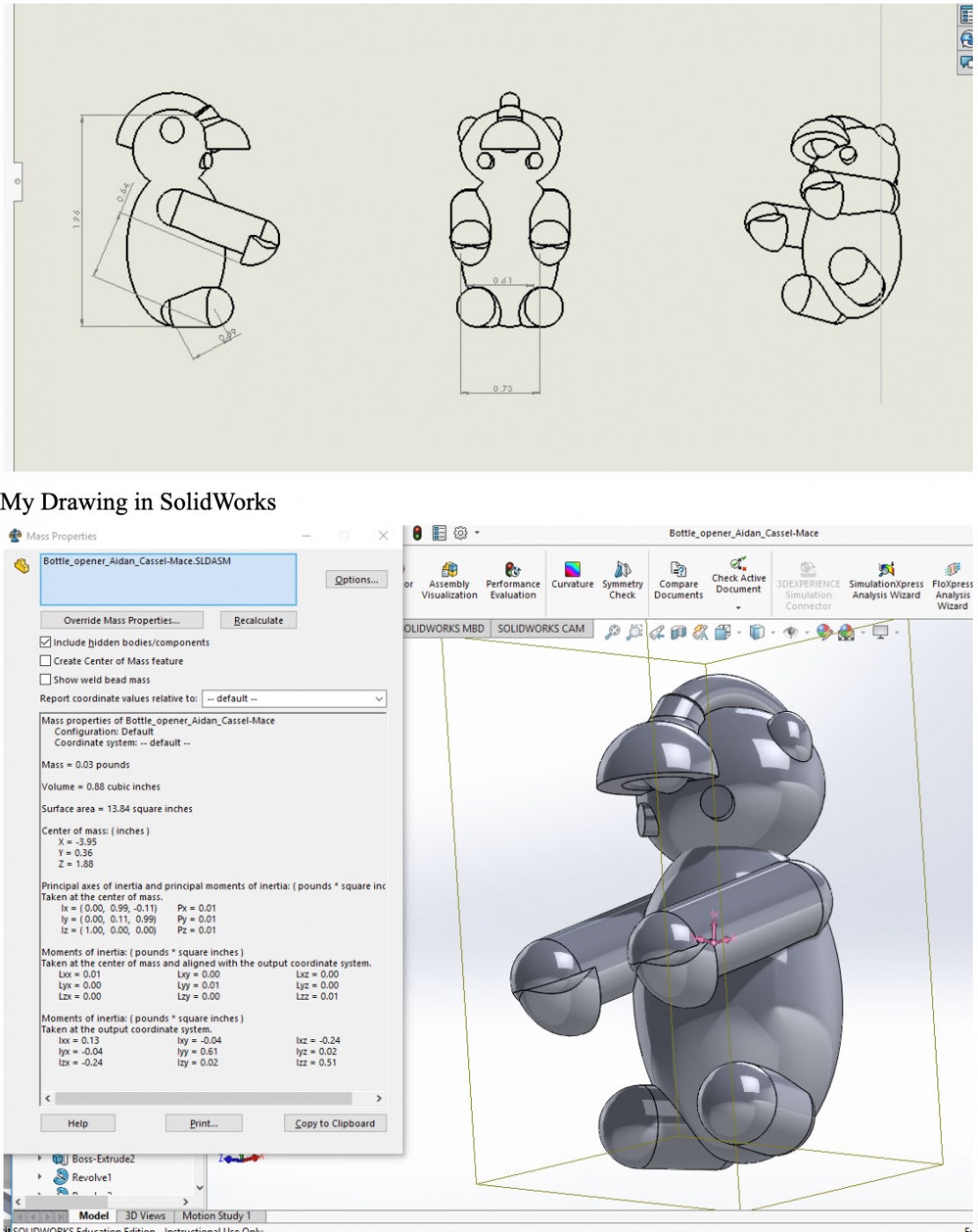The height and width of the screenshot is (1232, 978).
Task: Click Zoom to Fit magnifier icon
Action: [613, 632]
